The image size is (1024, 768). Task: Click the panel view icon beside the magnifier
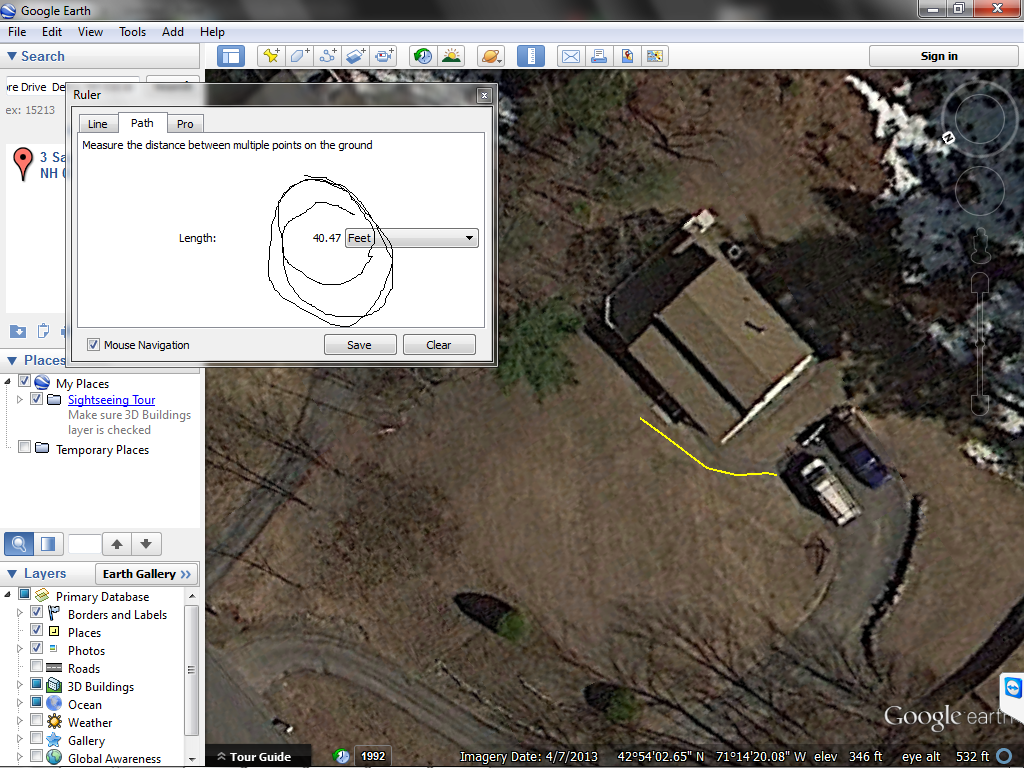point(48,543)
